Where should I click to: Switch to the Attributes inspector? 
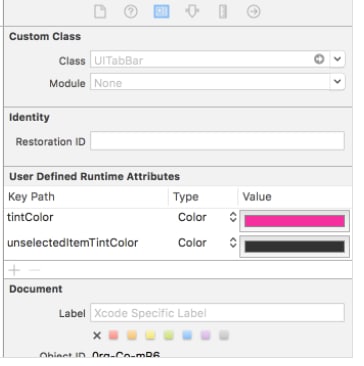click(192, 12)
